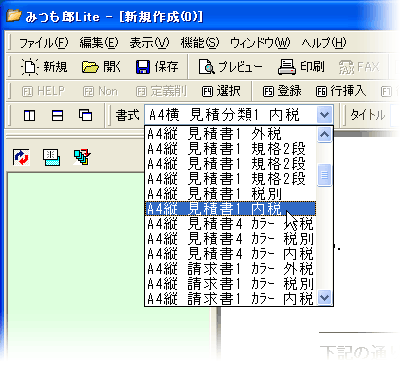The width and height of the screenshot is (400, 371).
Task: Click the F5 登録 register button
Action: 282,91
